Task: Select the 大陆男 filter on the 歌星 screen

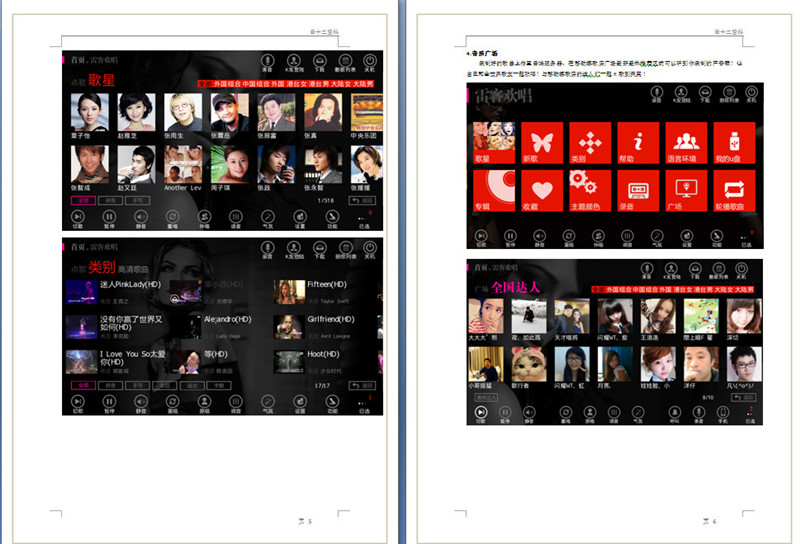Action: click(363, 84)
